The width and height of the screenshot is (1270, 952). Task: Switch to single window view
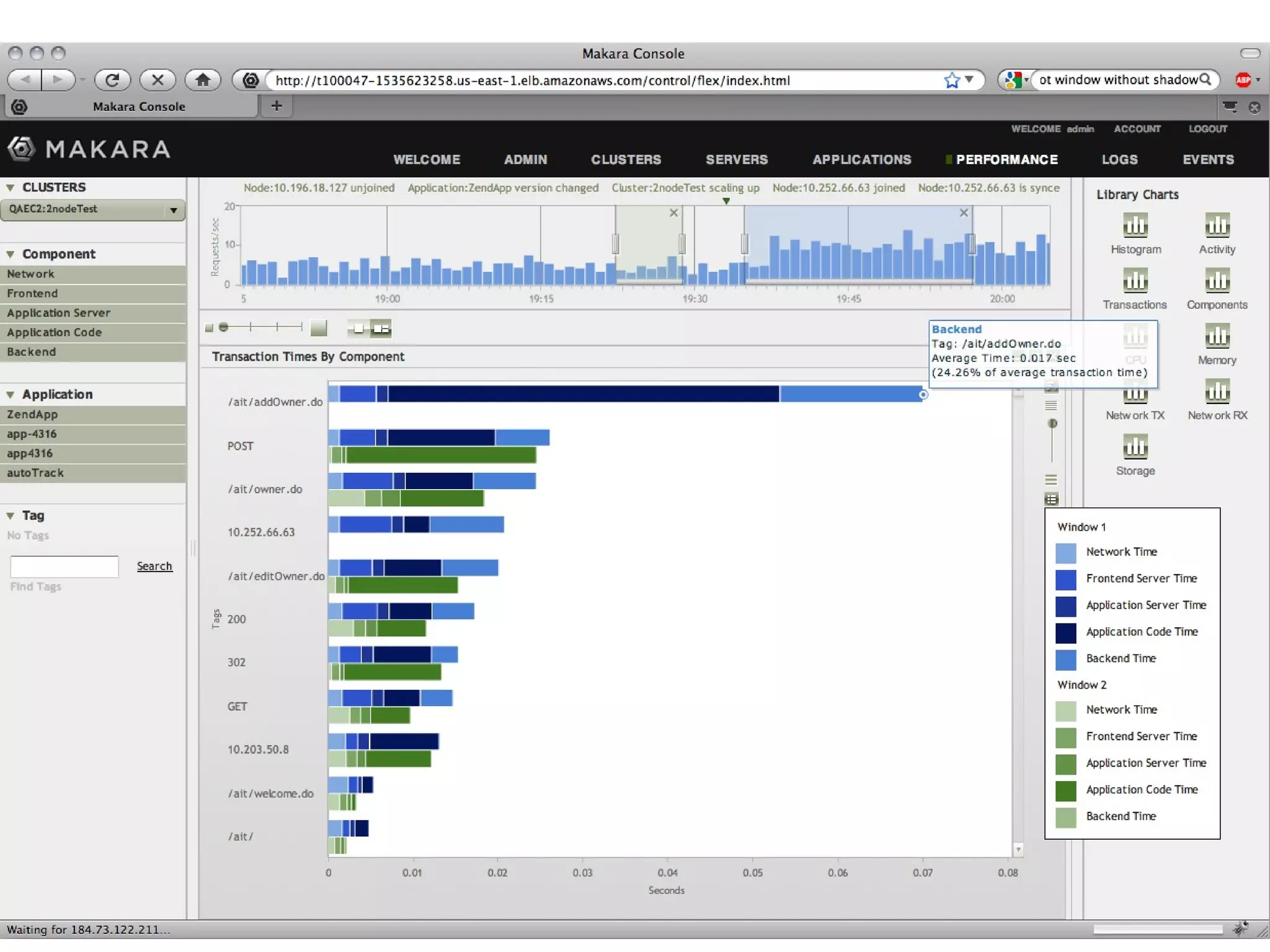coord(358,328)
